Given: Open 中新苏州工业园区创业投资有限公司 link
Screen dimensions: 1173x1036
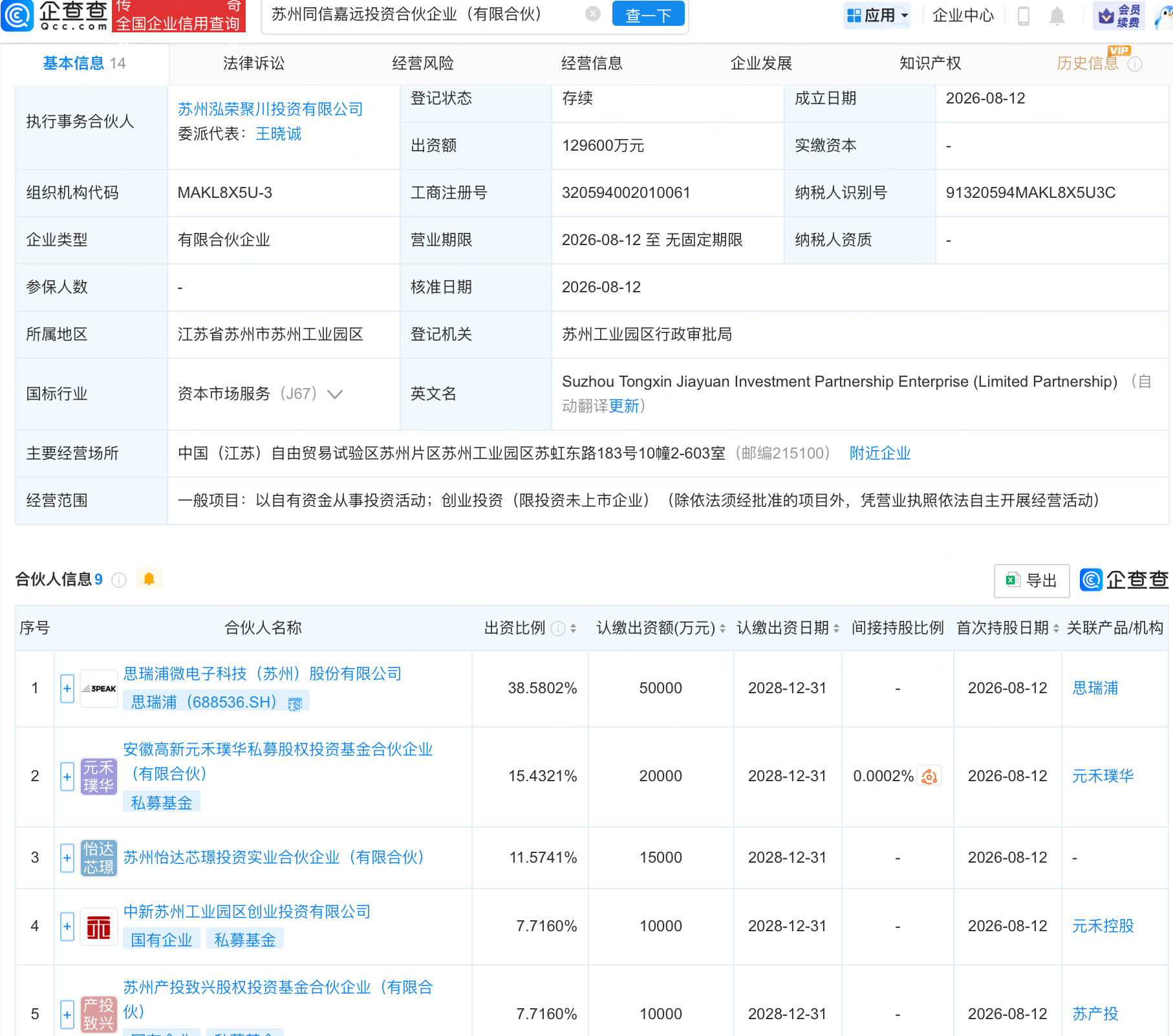Looking at the screenshot, I should [x=247, y=912].
